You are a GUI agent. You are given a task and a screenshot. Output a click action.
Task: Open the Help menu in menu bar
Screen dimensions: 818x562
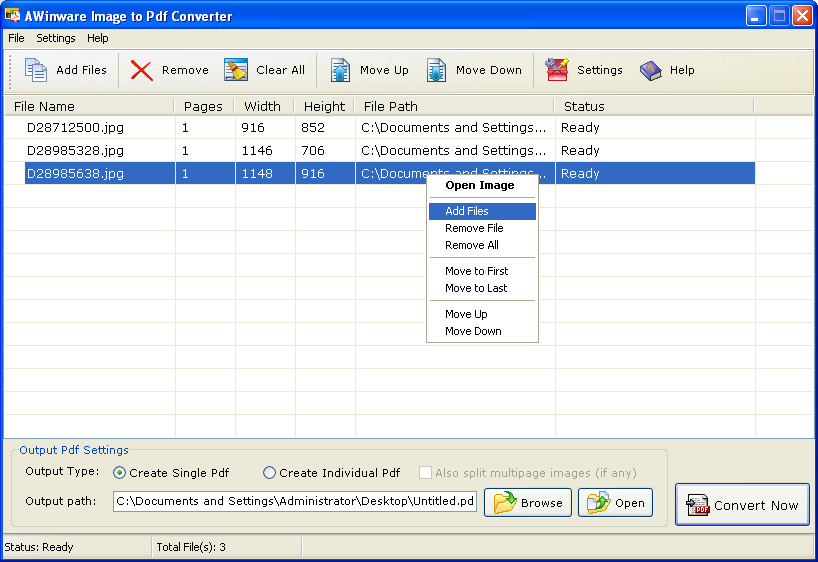pos(98,38)
